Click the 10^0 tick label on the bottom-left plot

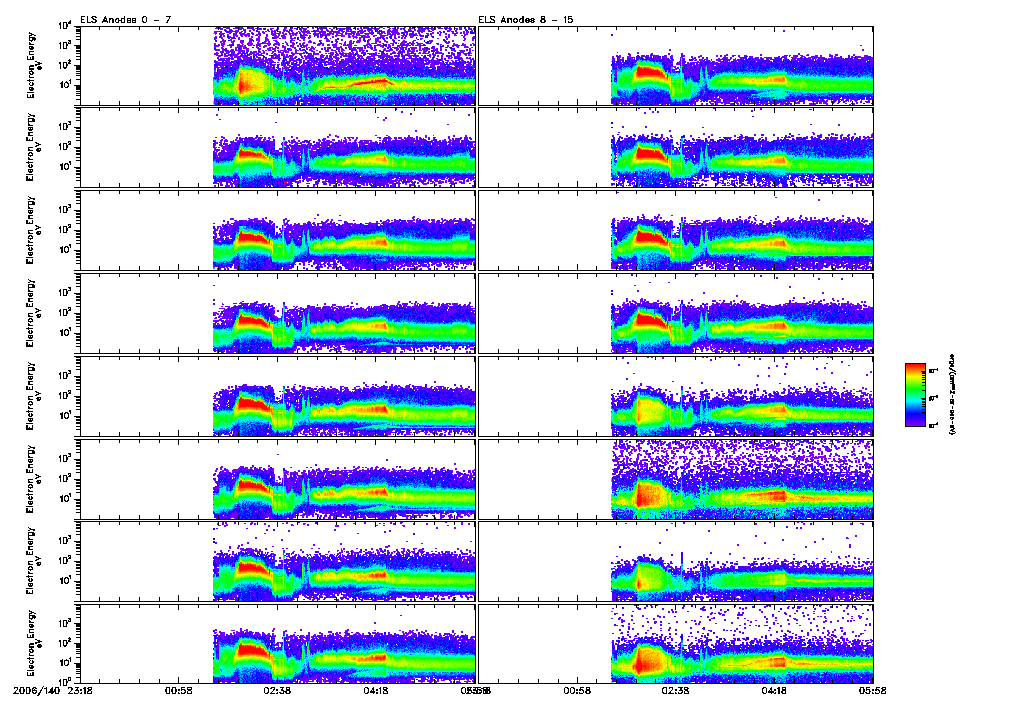click(x=64, y=682)
